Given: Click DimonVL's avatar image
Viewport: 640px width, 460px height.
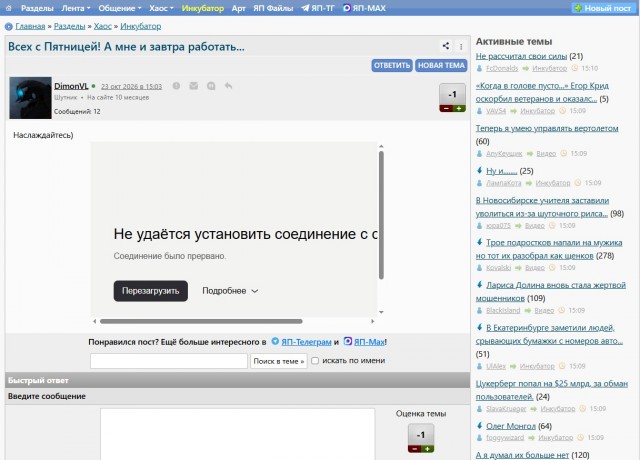Looking at the screenshot, I should coord(31,98).
